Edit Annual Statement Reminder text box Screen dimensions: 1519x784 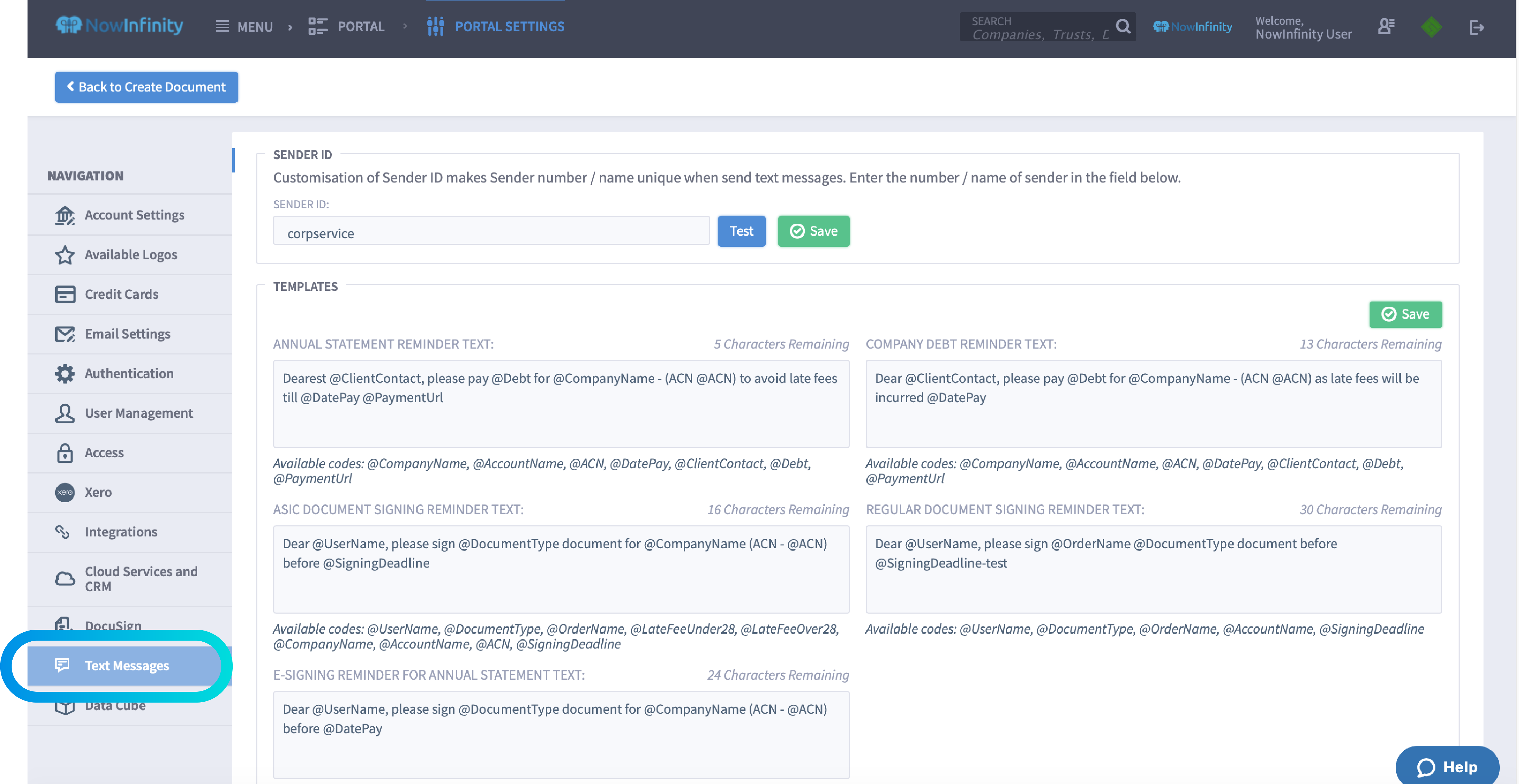[561, 404]
